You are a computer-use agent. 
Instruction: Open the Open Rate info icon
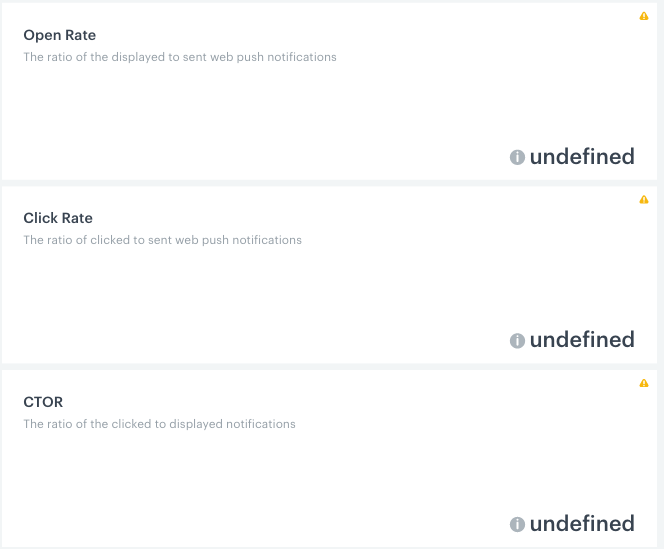(x=517, y=157)
